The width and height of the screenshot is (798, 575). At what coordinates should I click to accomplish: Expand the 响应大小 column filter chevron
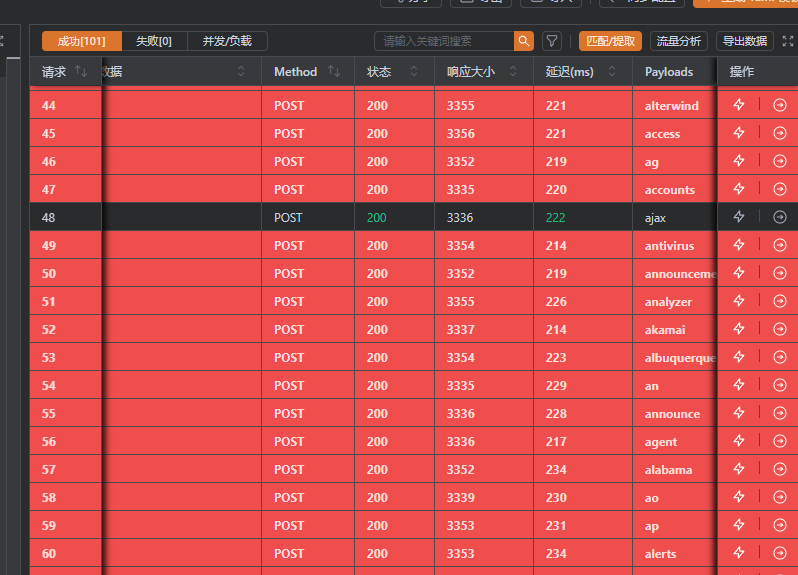click(513, 72)
